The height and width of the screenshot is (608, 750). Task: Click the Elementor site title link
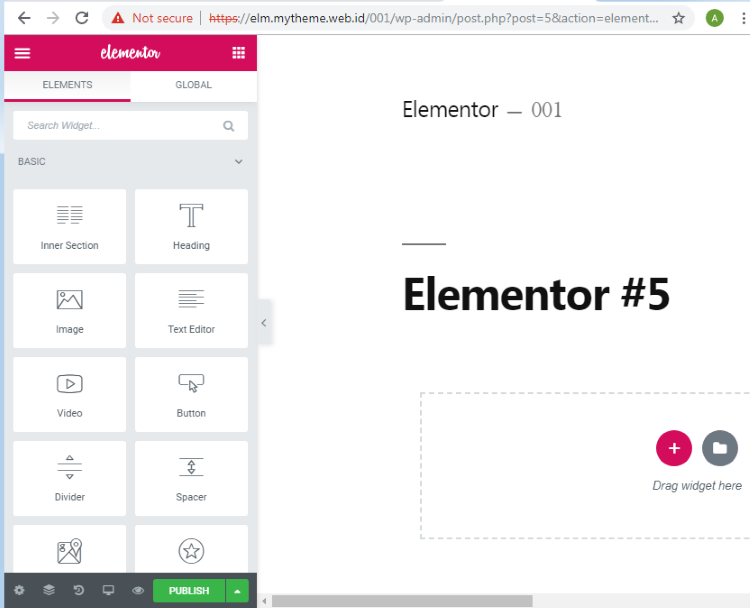click(450, 110)
